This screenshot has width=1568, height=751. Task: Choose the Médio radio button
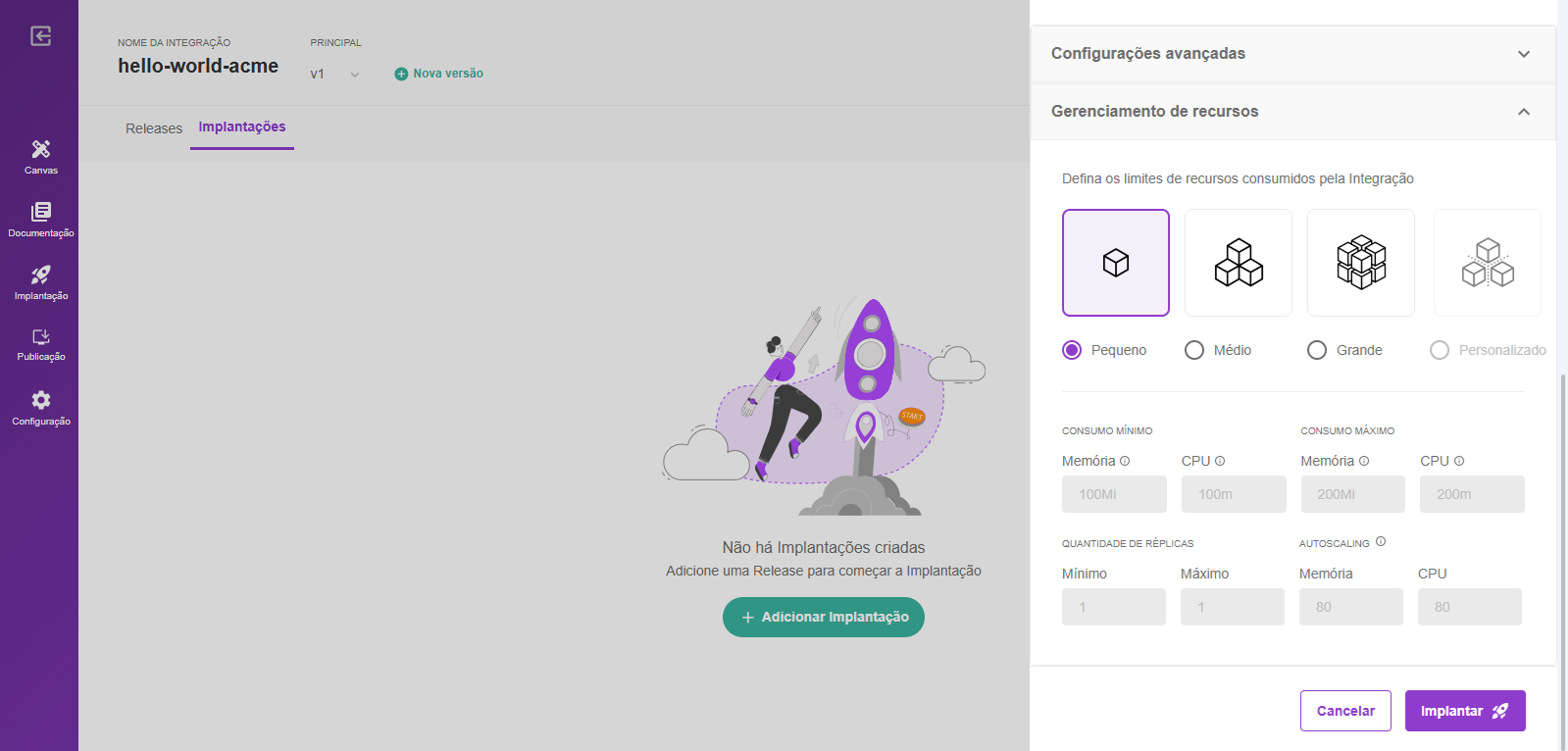[x=1194, y=350]
